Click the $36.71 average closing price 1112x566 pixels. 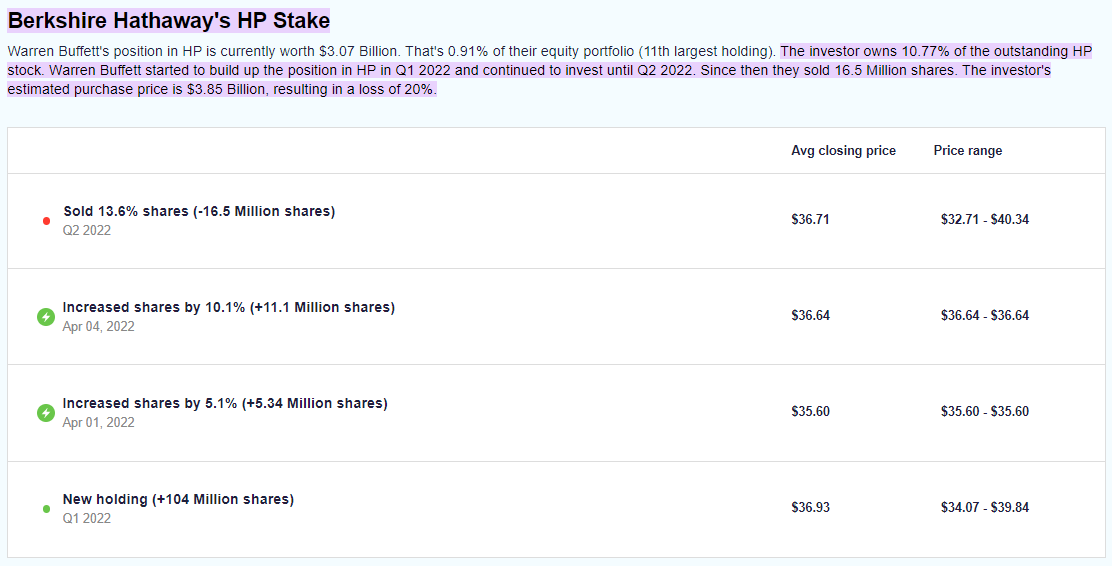[810, 219]
